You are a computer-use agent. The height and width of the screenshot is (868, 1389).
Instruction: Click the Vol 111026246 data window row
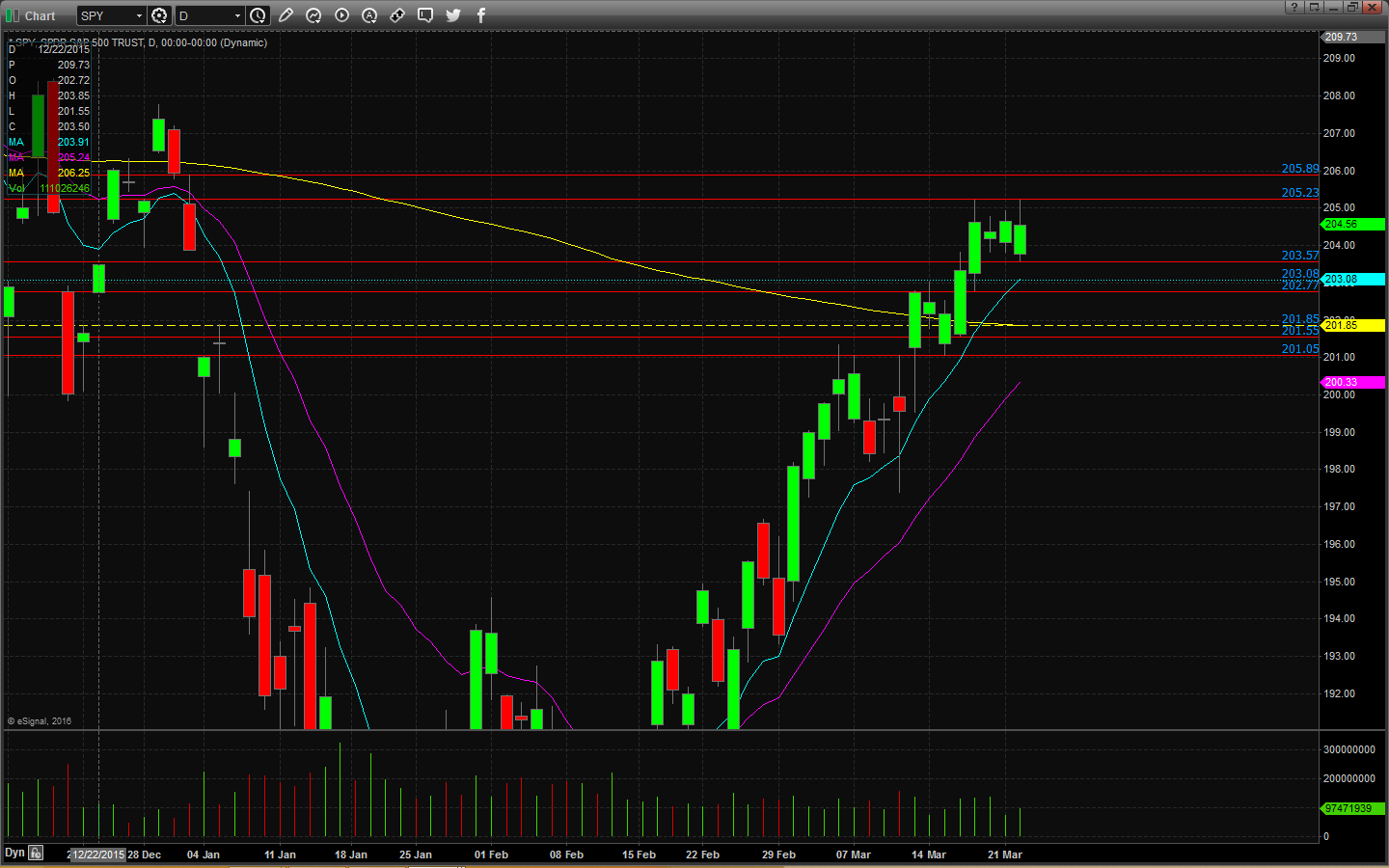click(x=49, y=188)
